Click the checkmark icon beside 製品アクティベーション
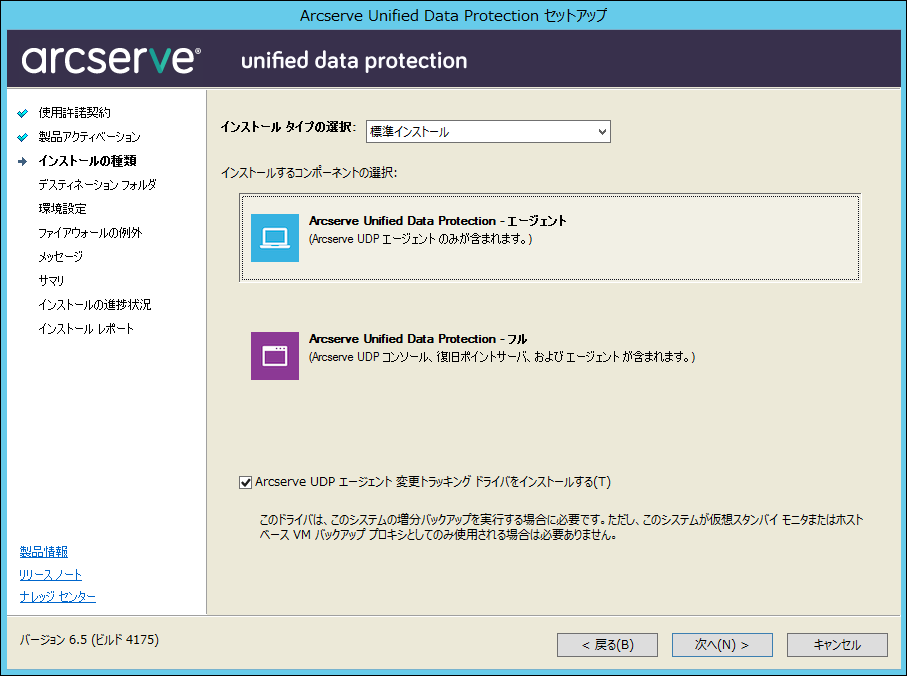This screenshot has width=907, height=676. (23, 137)
